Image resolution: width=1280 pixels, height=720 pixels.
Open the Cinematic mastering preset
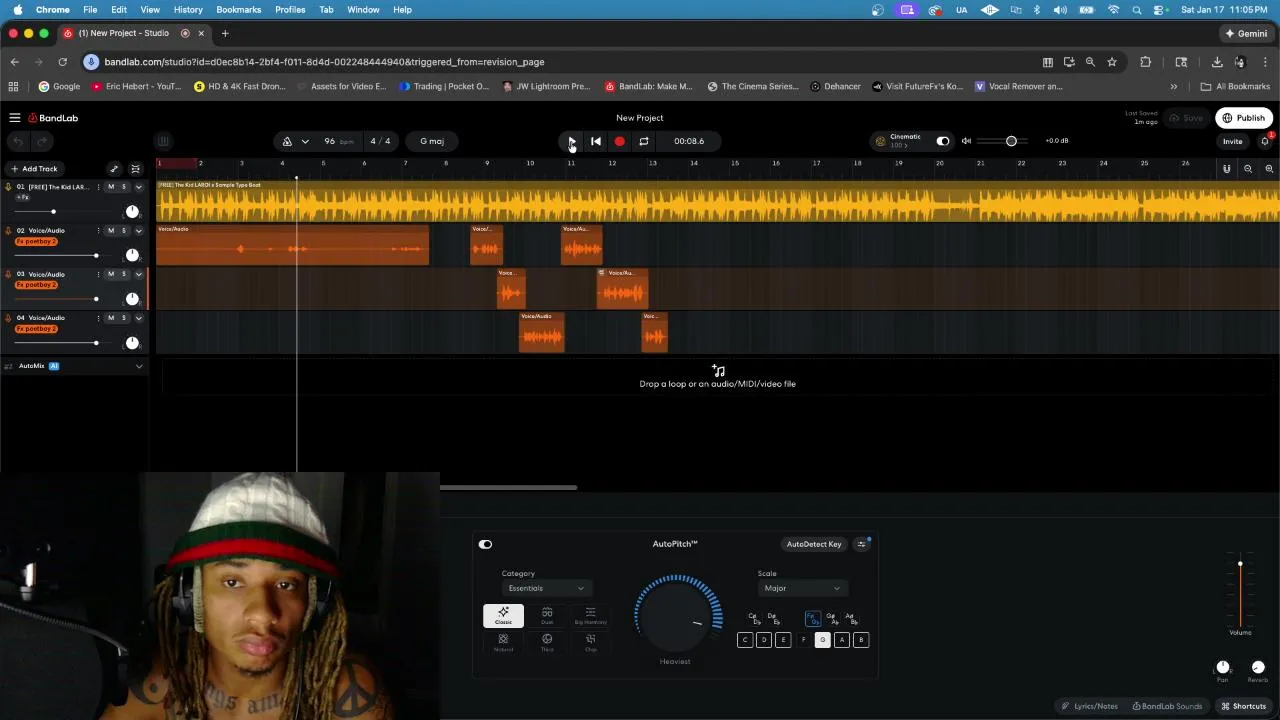[899, 141]
